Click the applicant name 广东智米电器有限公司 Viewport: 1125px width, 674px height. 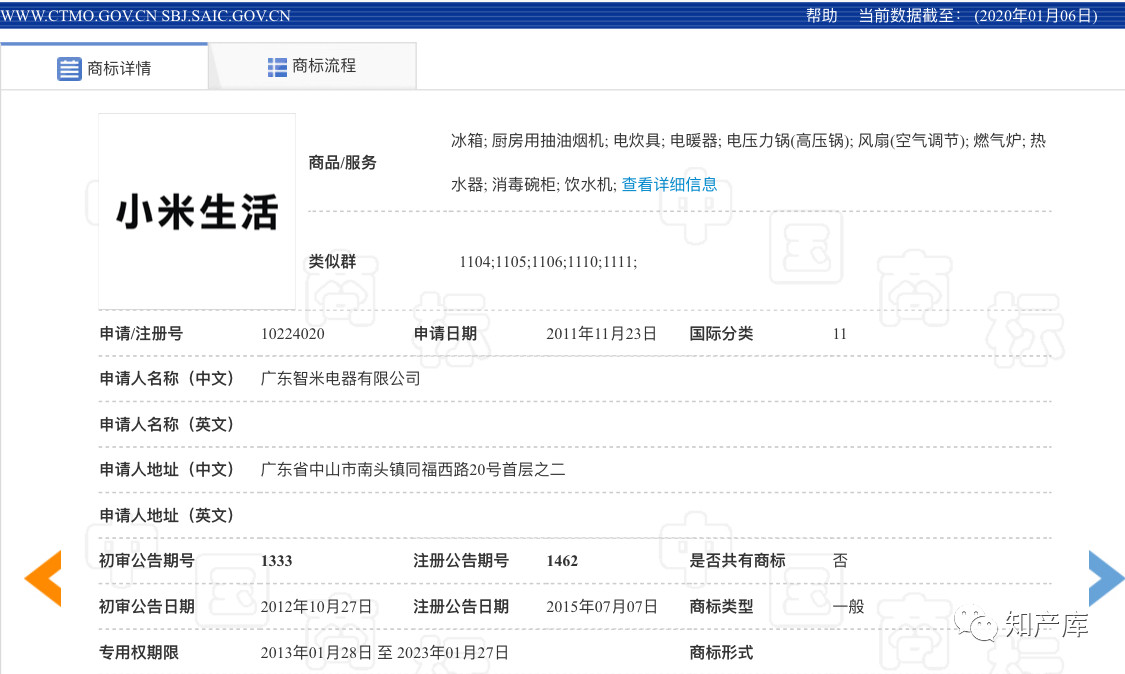[341, 378]
